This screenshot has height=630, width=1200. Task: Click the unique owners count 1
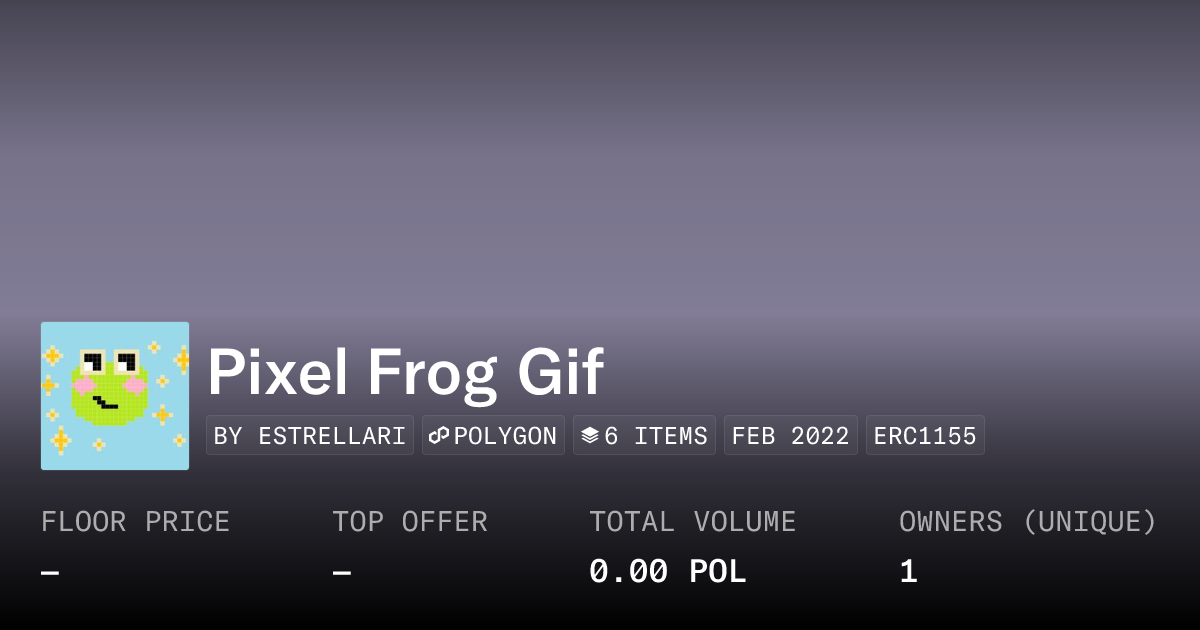pos(908,572)
